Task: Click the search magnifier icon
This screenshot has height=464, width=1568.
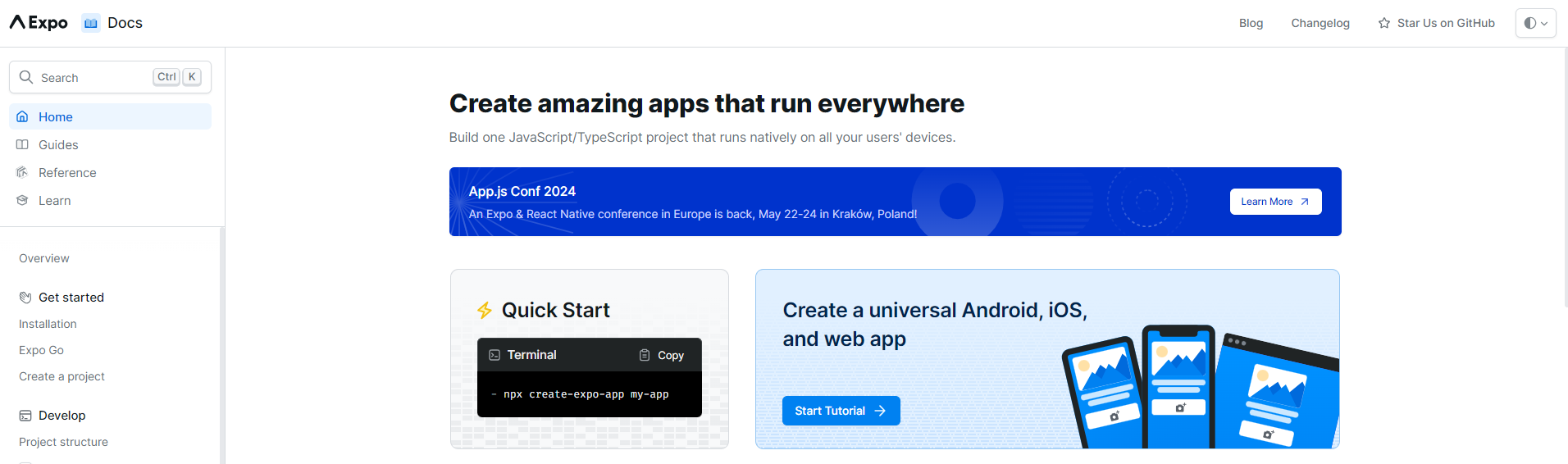Action: tap(26, 77)
